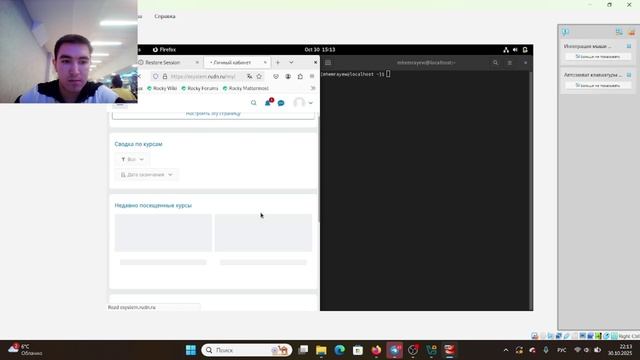Click the translate page icon
The width and height of the screenshot is (640, 360).
click(249, 76)
